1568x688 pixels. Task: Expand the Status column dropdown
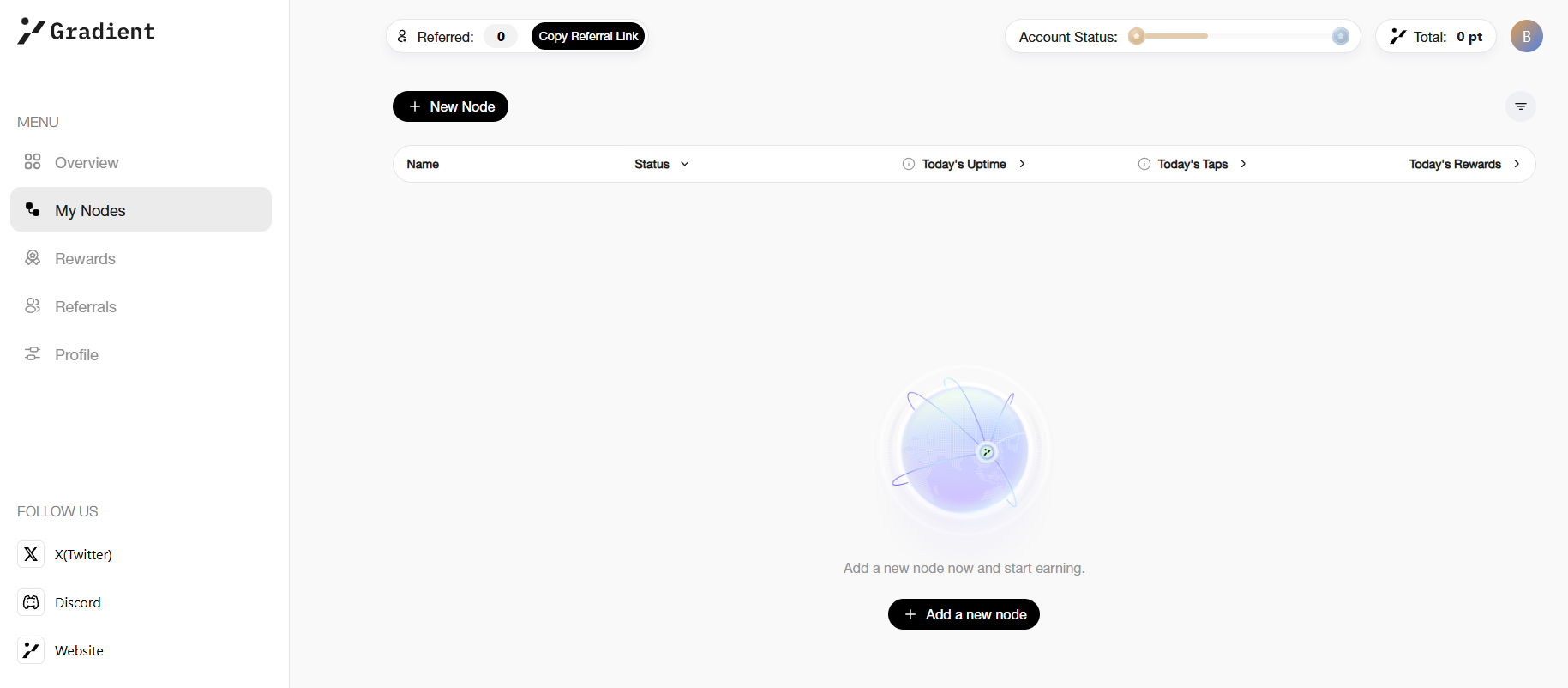[684, 164]
